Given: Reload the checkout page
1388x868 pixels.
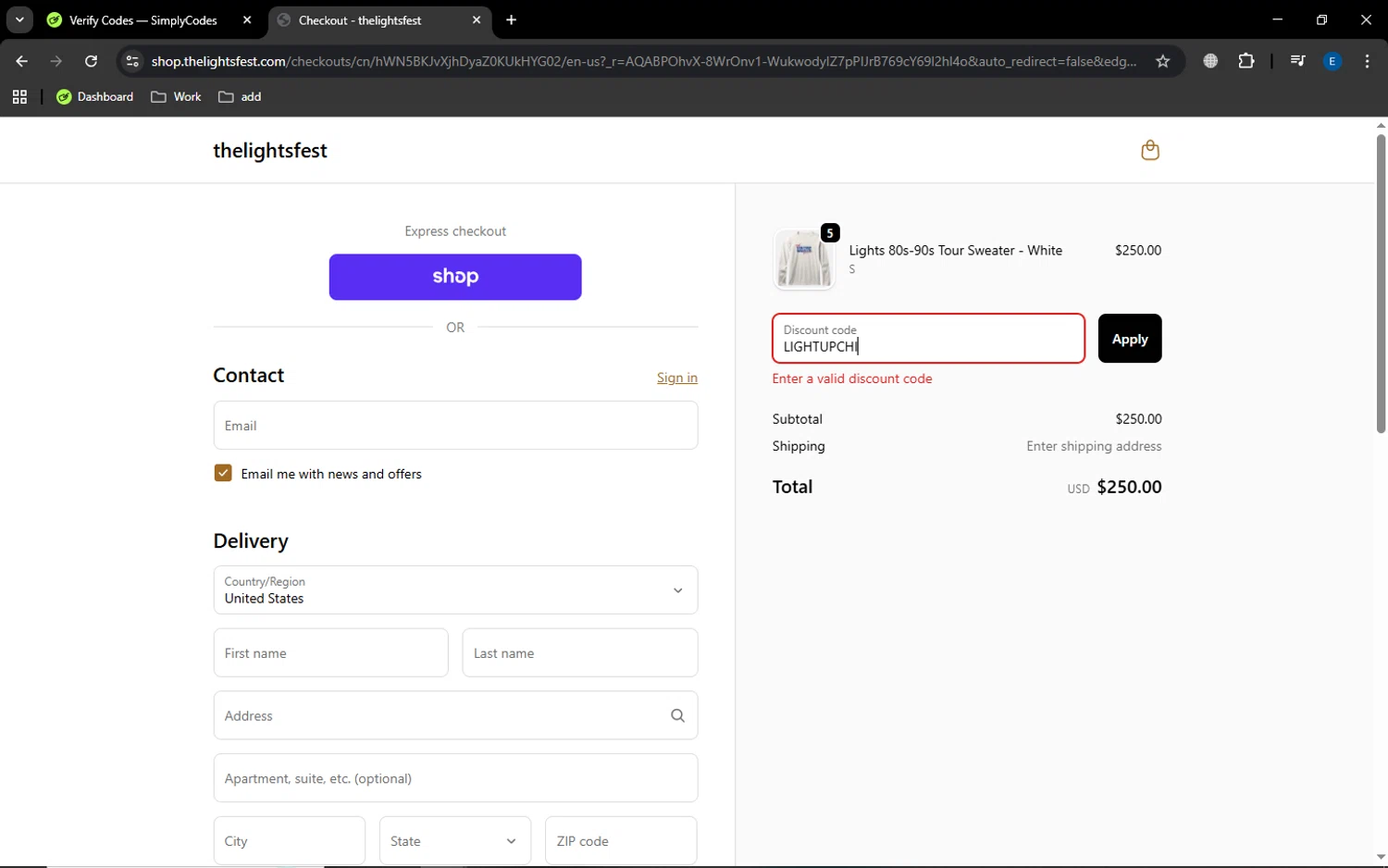Looking at the screenshot, I should [91, 61].
